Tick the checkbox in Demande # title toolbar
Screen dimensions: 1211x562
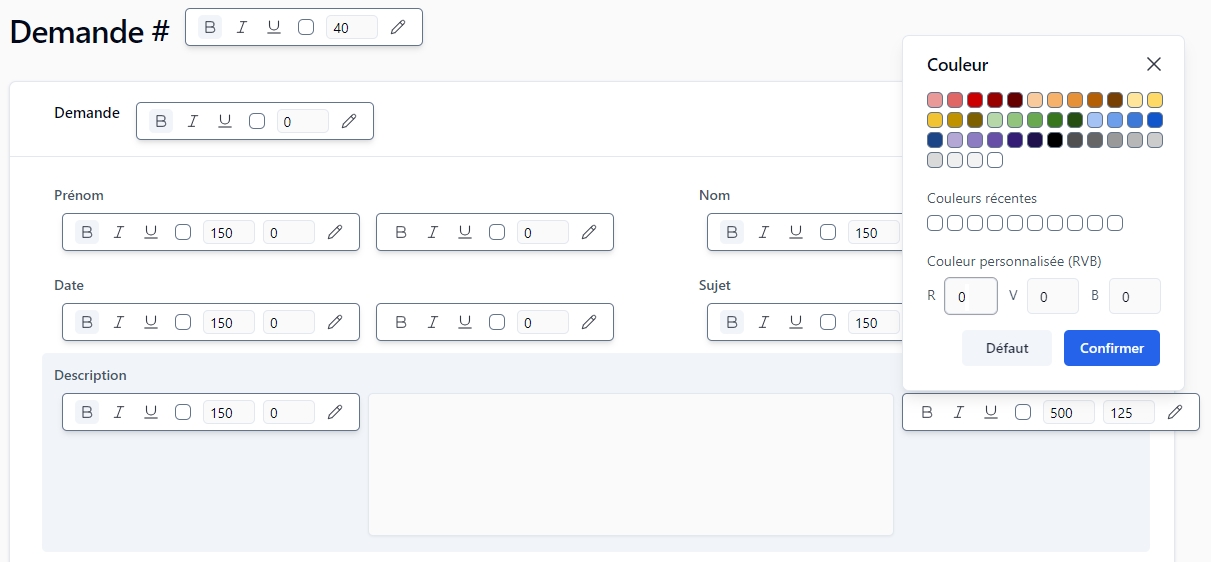(306, 27)
